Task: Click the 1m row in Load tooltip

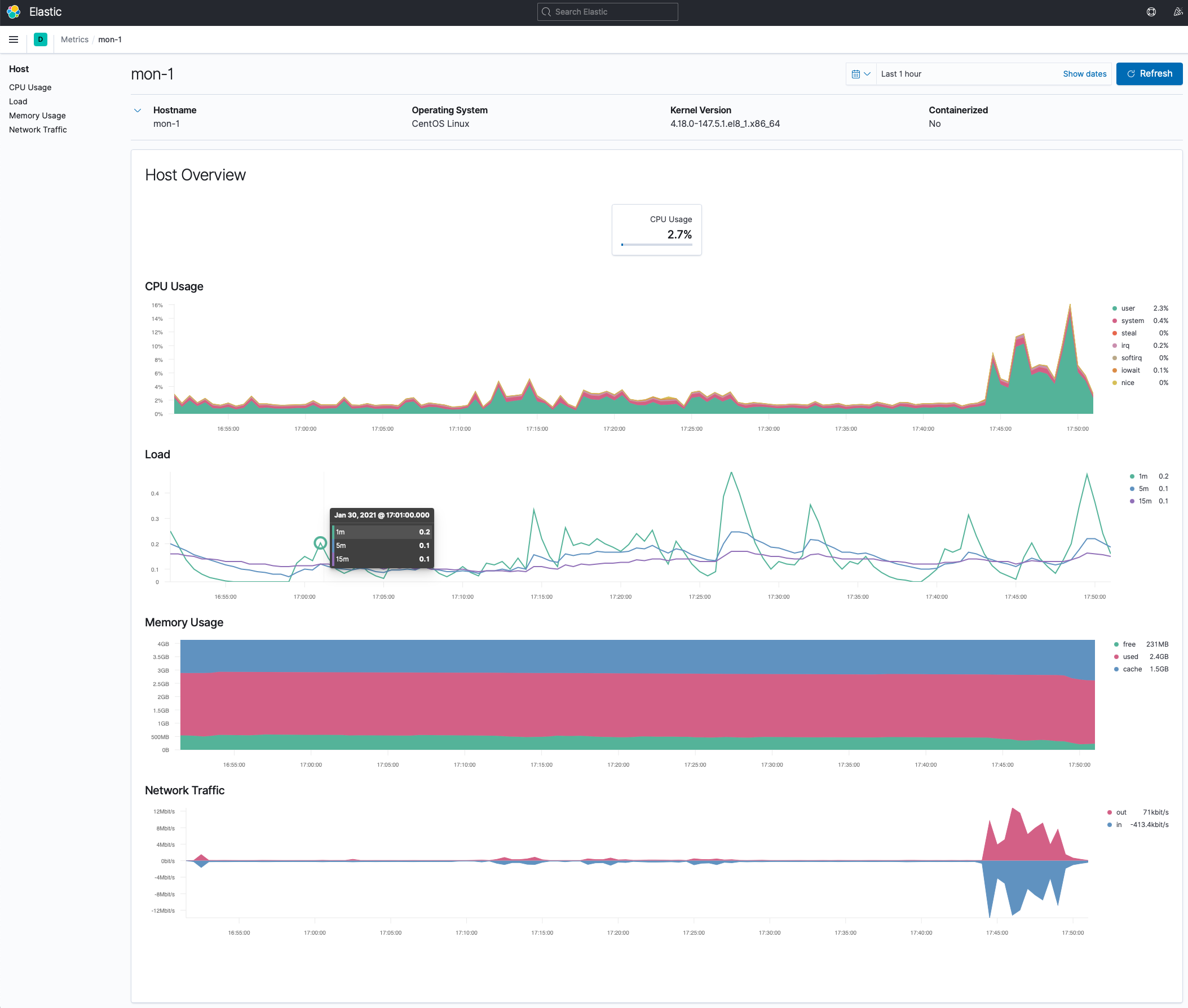Action: [x=382, y=532]
